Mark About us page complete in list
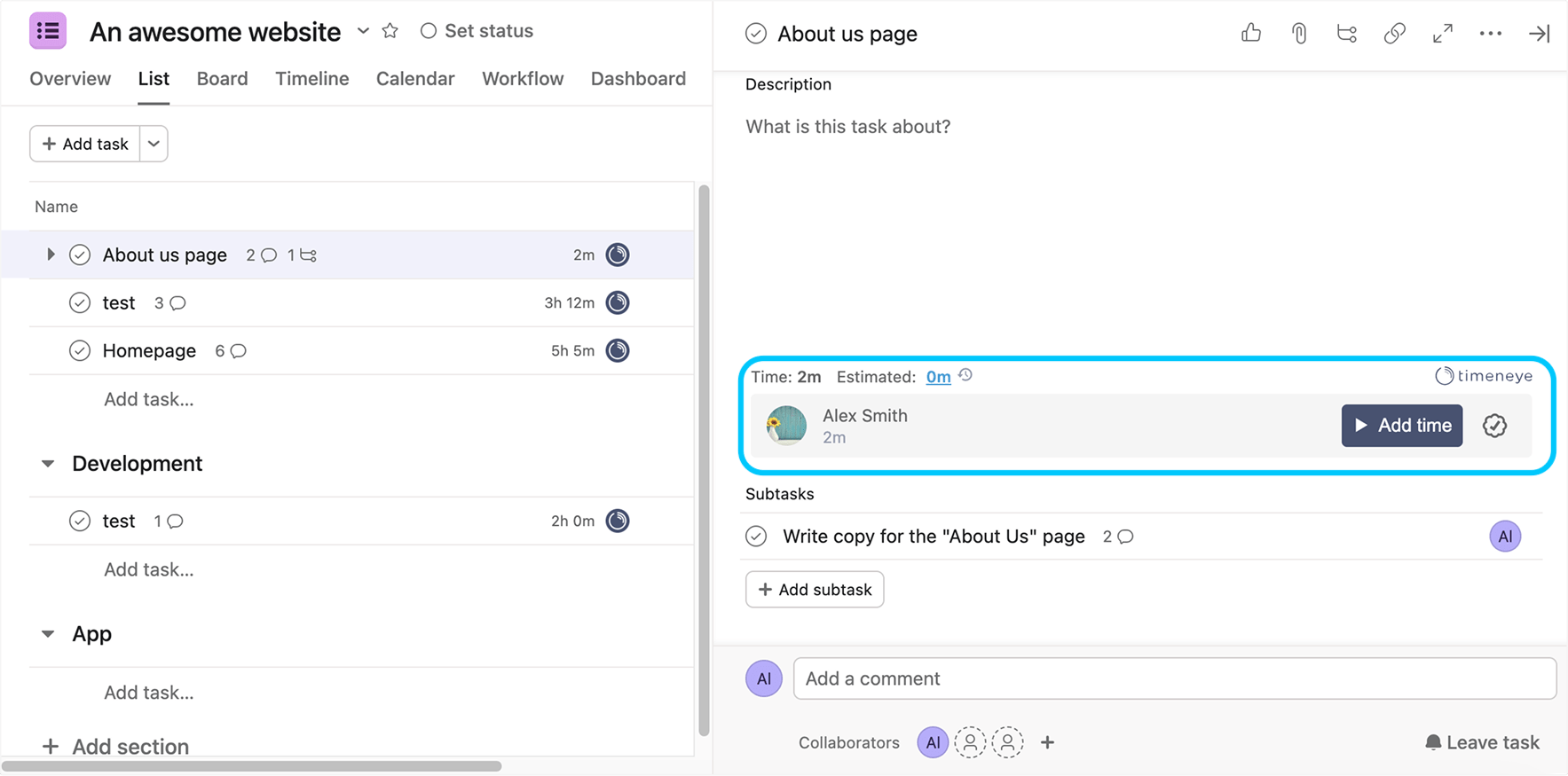This screenshot has height=776, width=1568. [x=80, y=255]
